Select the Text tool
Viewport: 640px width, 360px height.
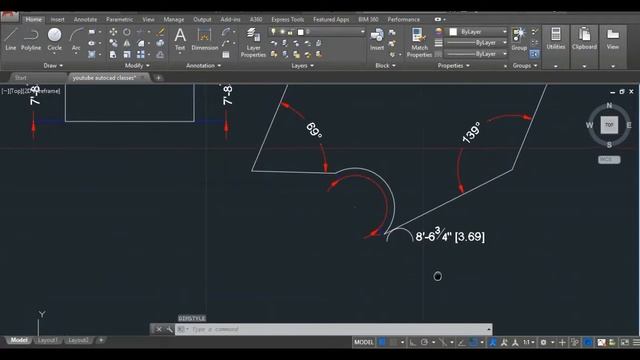(180, 39)
